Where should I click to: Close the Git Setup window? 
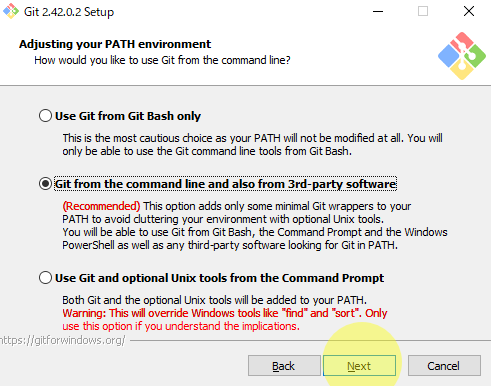pyautogui.click(x=469, y=11)
